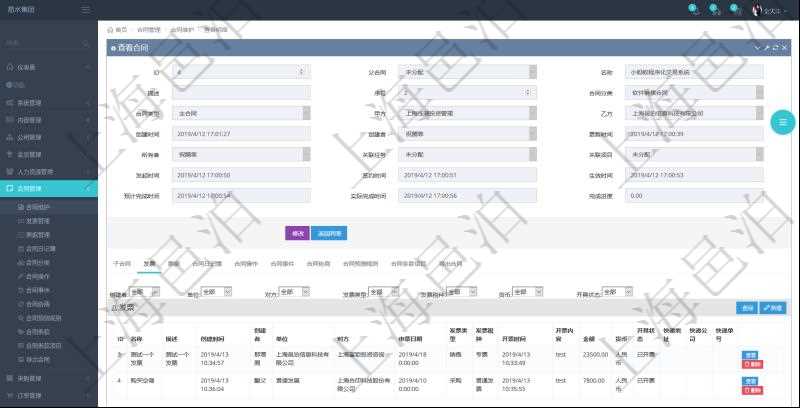Open 合同维护 in the sidebar submenu
Screen dimensions: 800x408
tap(41, 206)
